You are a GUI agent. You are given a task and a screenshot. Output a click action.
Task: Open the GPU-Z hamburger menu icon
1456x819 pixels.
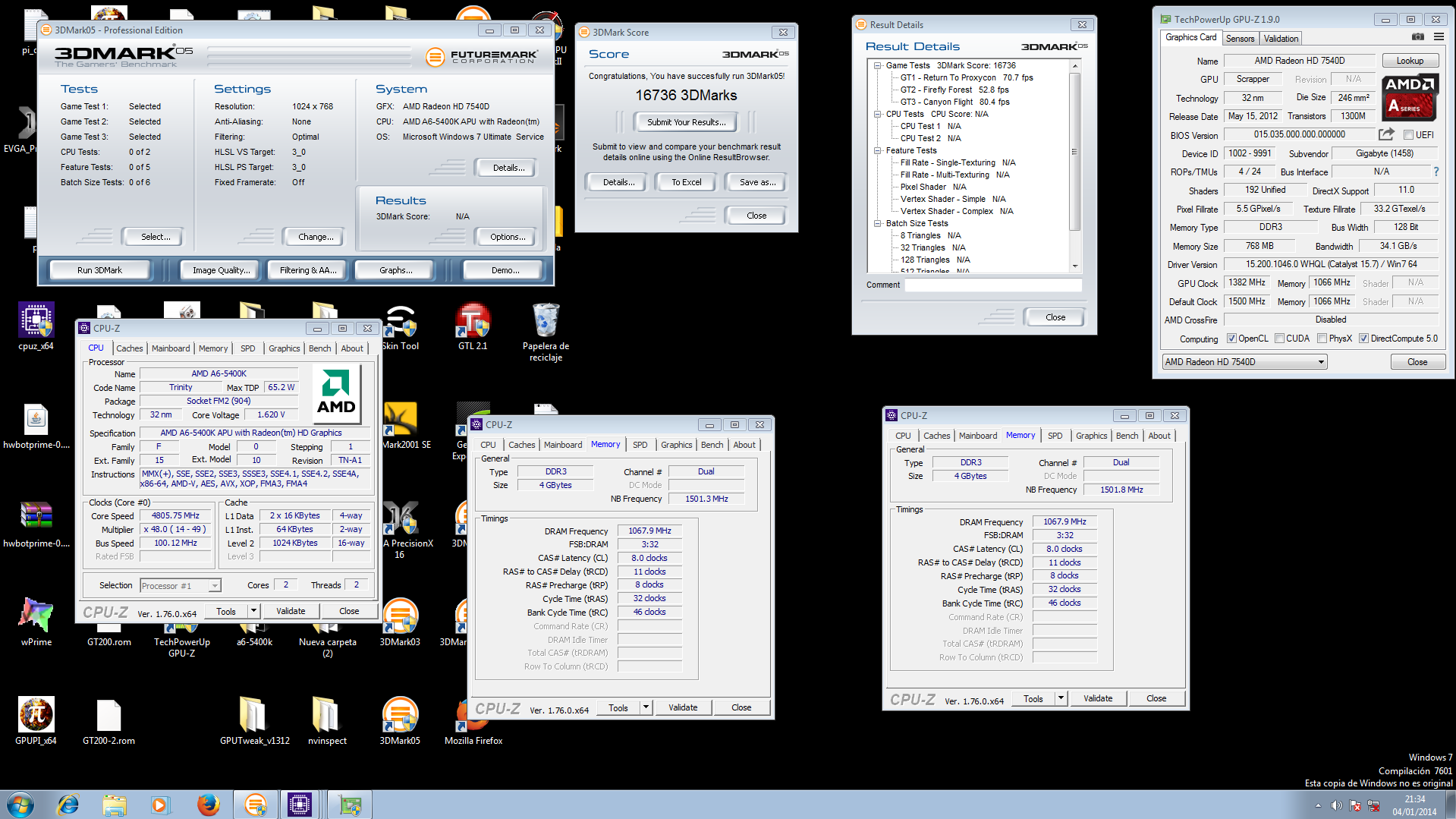tap(1439, 37)
